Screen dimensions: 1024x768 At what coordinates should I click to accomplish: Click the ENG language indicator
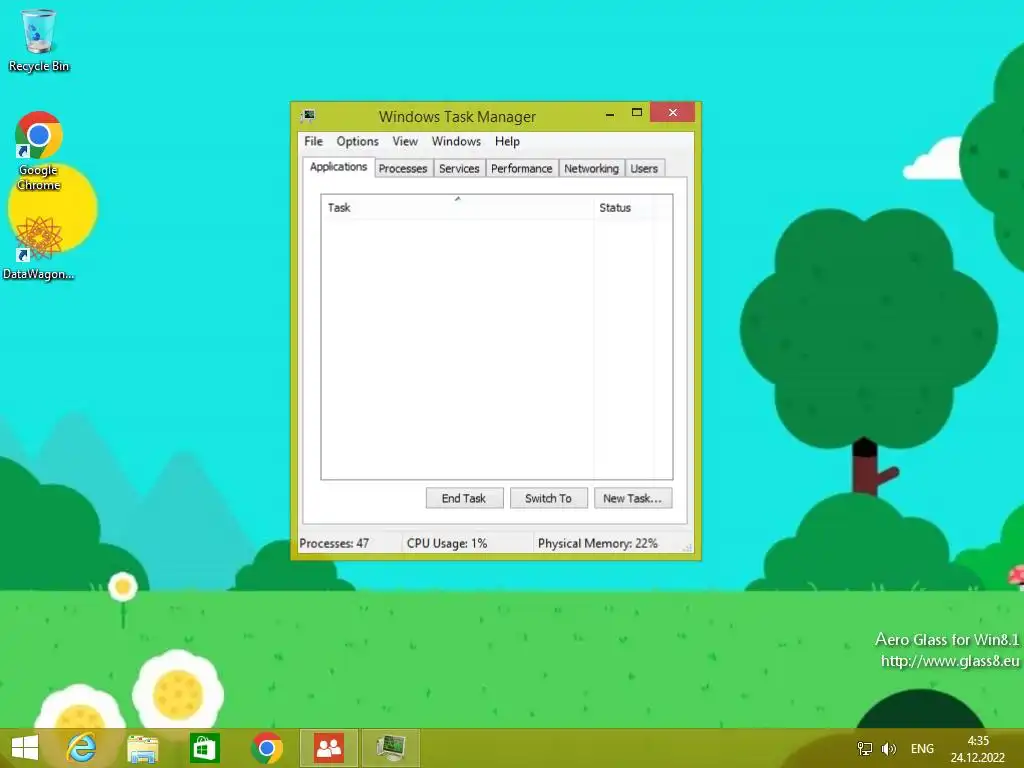[x=922, y=748]
